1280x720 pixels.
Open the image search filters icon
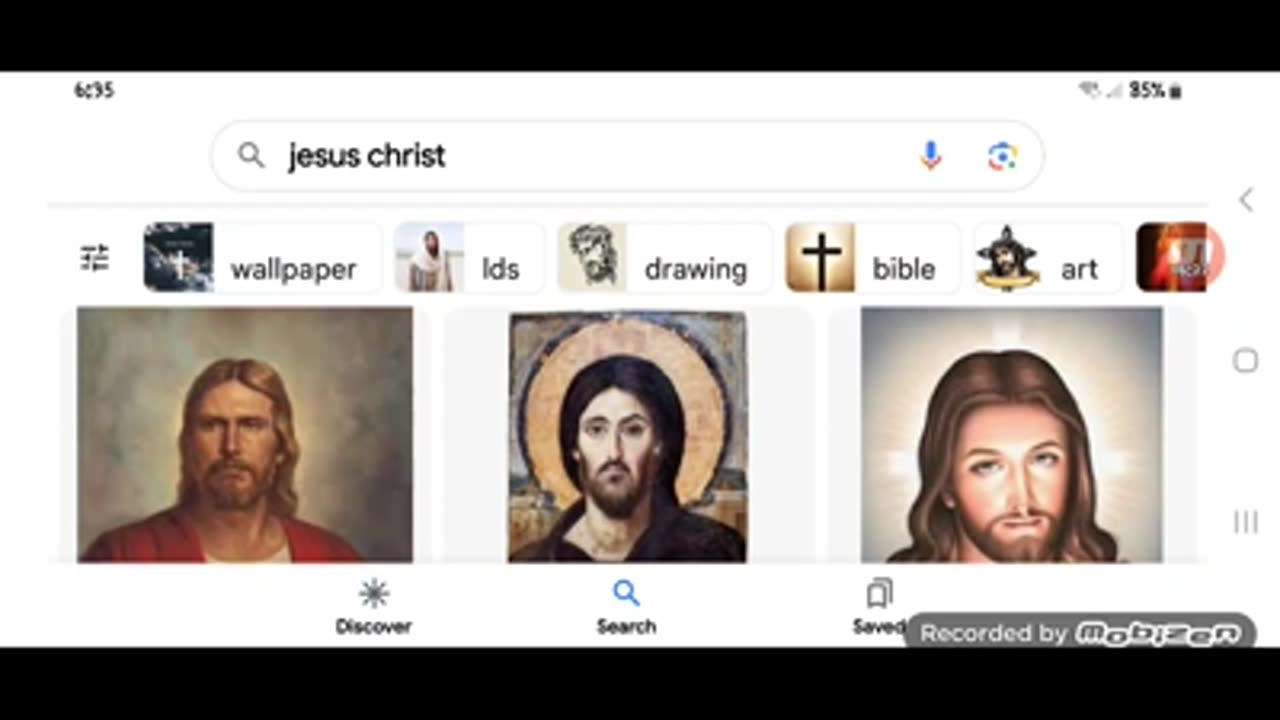point(94,259)
